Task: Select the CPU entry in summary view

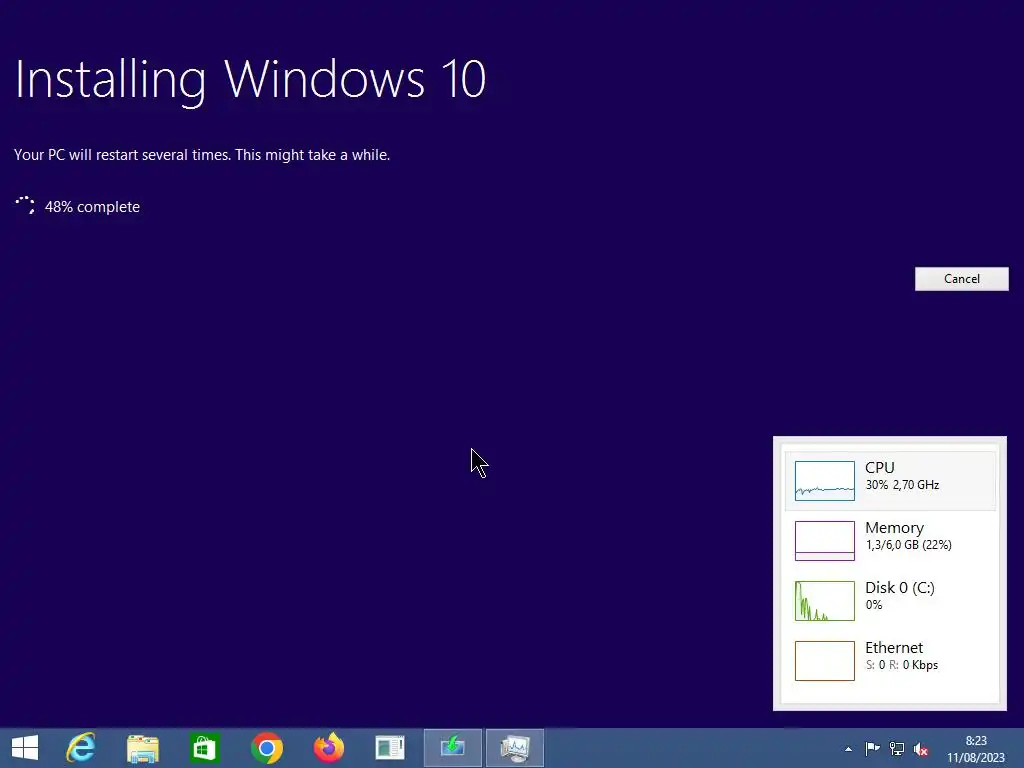Action: coord(890,481)
